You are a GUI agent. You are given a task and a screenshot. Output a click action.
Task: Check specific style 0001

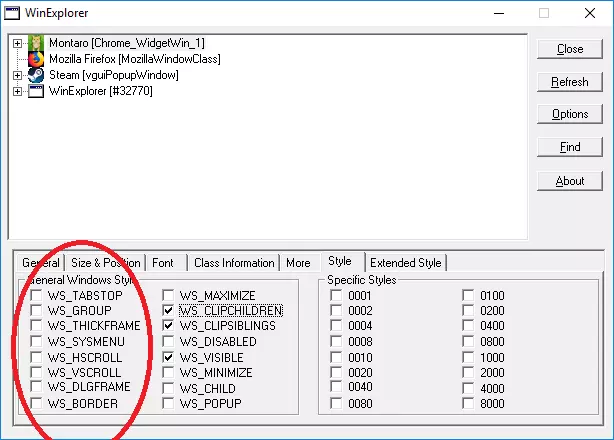(x=336, y=295)
